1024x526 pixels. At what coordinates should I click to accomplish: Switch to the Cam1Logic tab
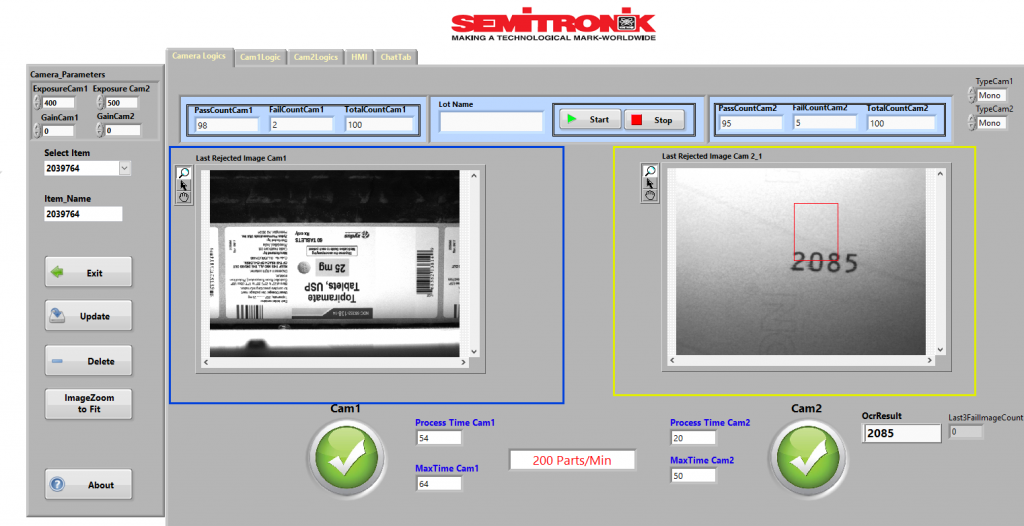point(260,58)
